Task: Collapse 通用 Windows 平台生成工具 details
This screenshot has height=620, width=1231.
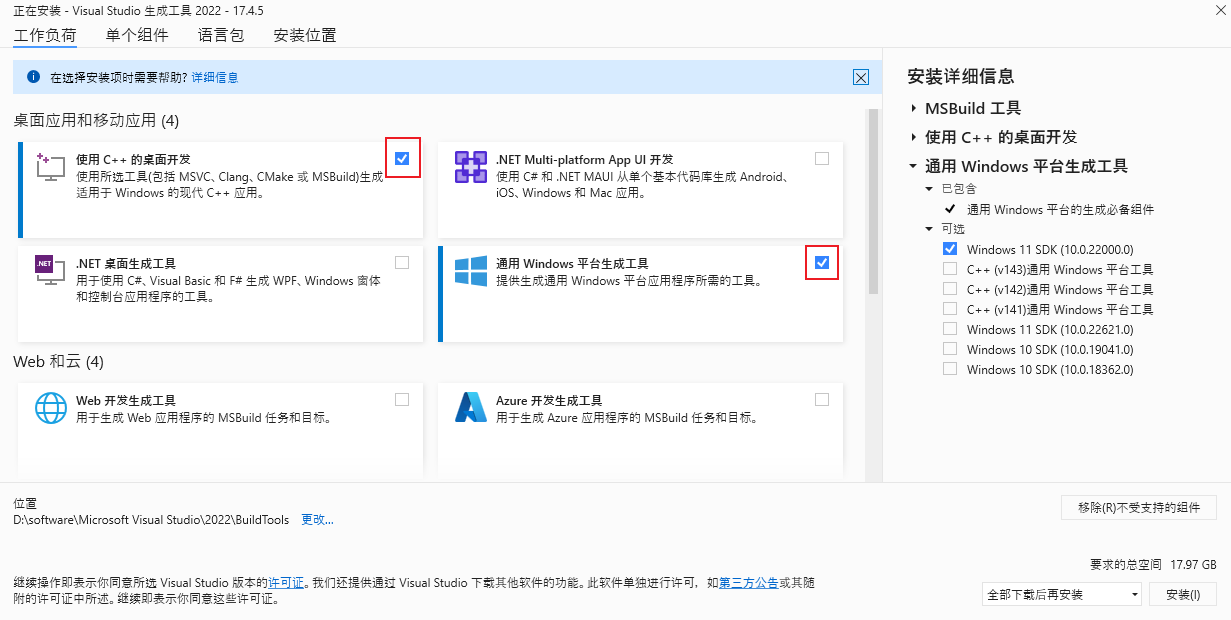Action: 913,166
